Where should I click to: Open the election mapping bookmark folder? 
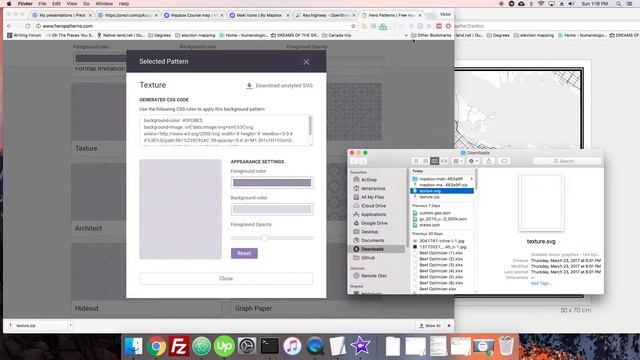(195, 36)
